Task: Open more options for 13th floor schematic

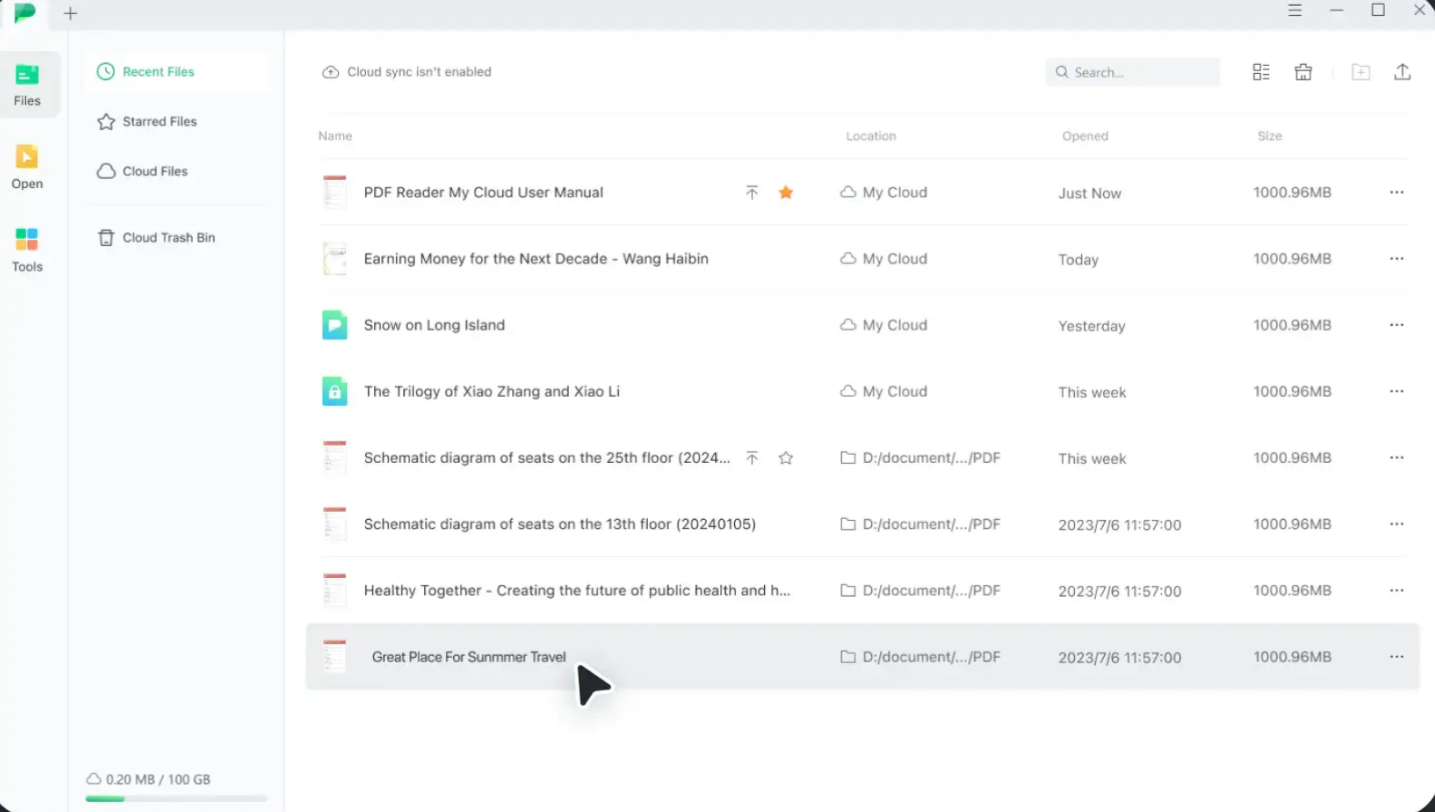Action: (1397, 524)
